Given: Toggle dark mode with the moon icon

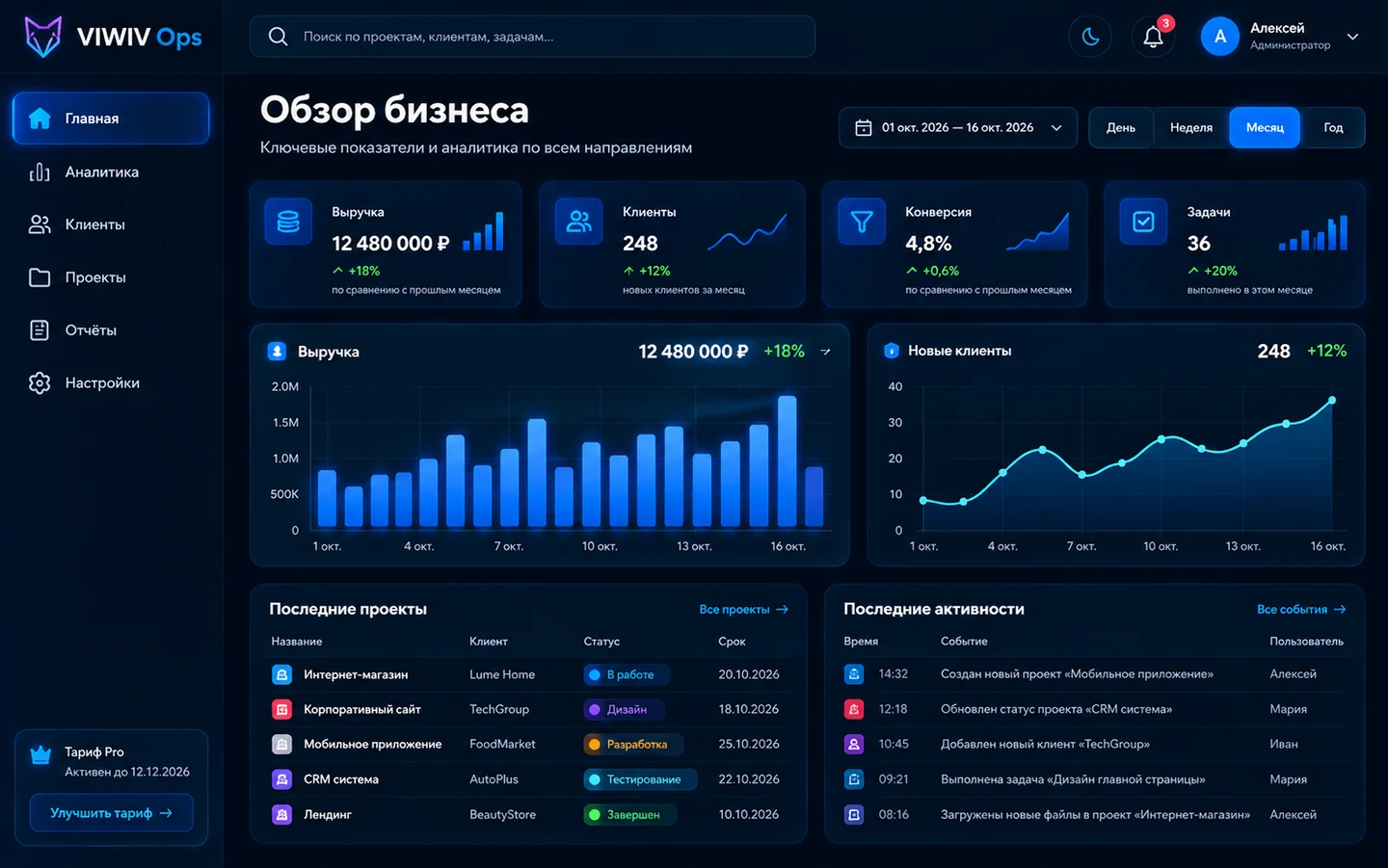Looking at the screenshot, I should point(1090,37).
